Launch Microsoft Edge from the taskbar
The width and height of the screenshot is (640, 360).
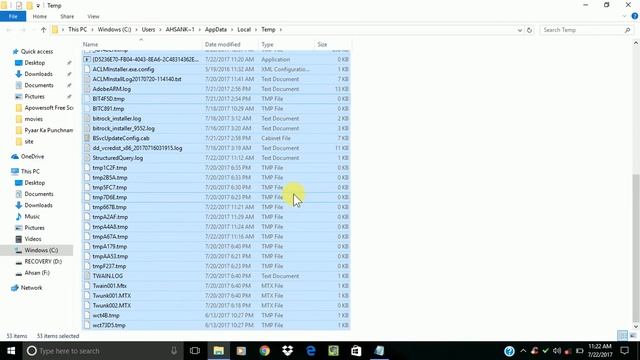[311, 351]
